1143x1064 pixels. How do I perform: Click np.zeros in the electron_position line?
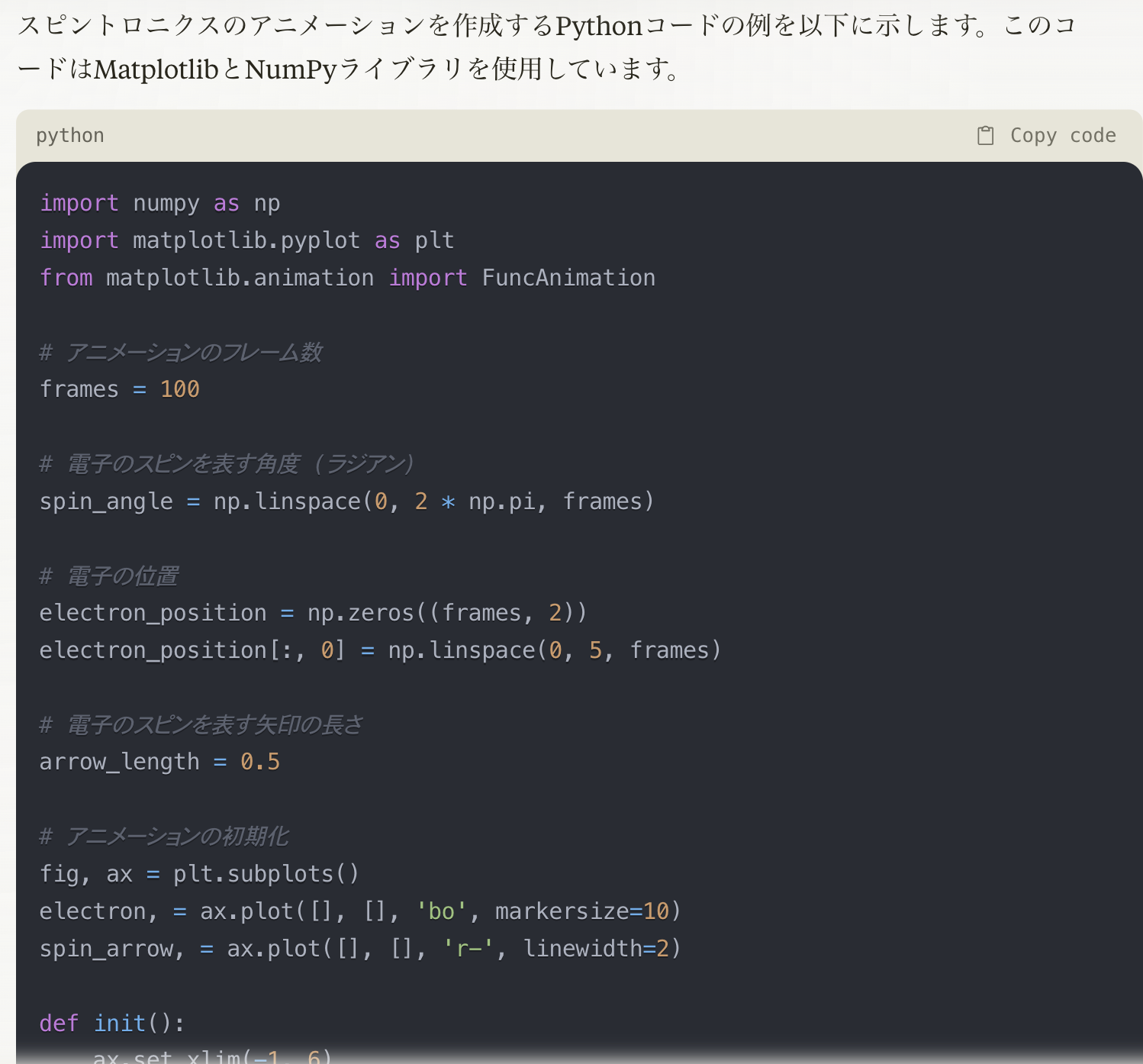360,613
